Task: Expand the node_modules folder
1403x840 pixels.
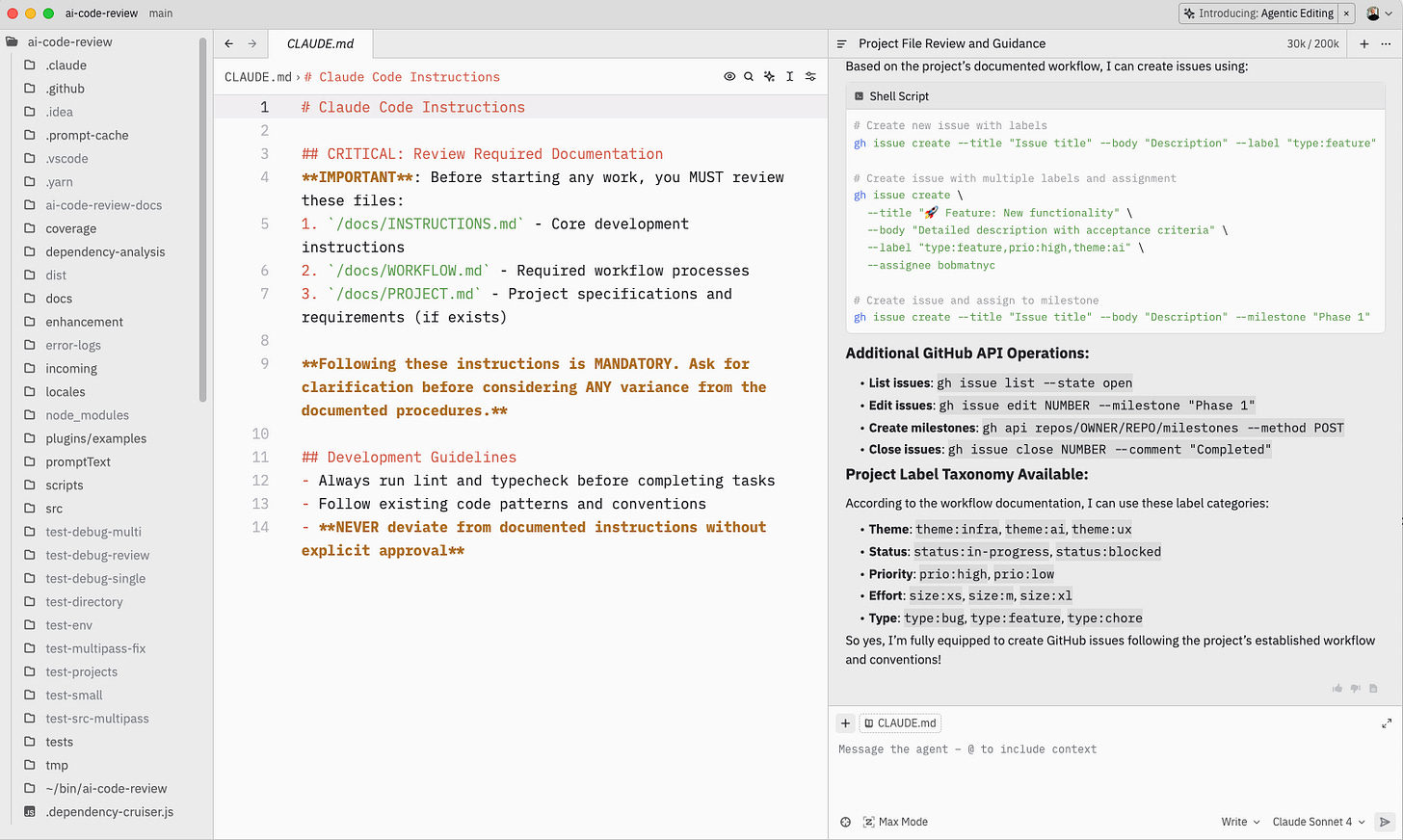Action: coord(87,415)
